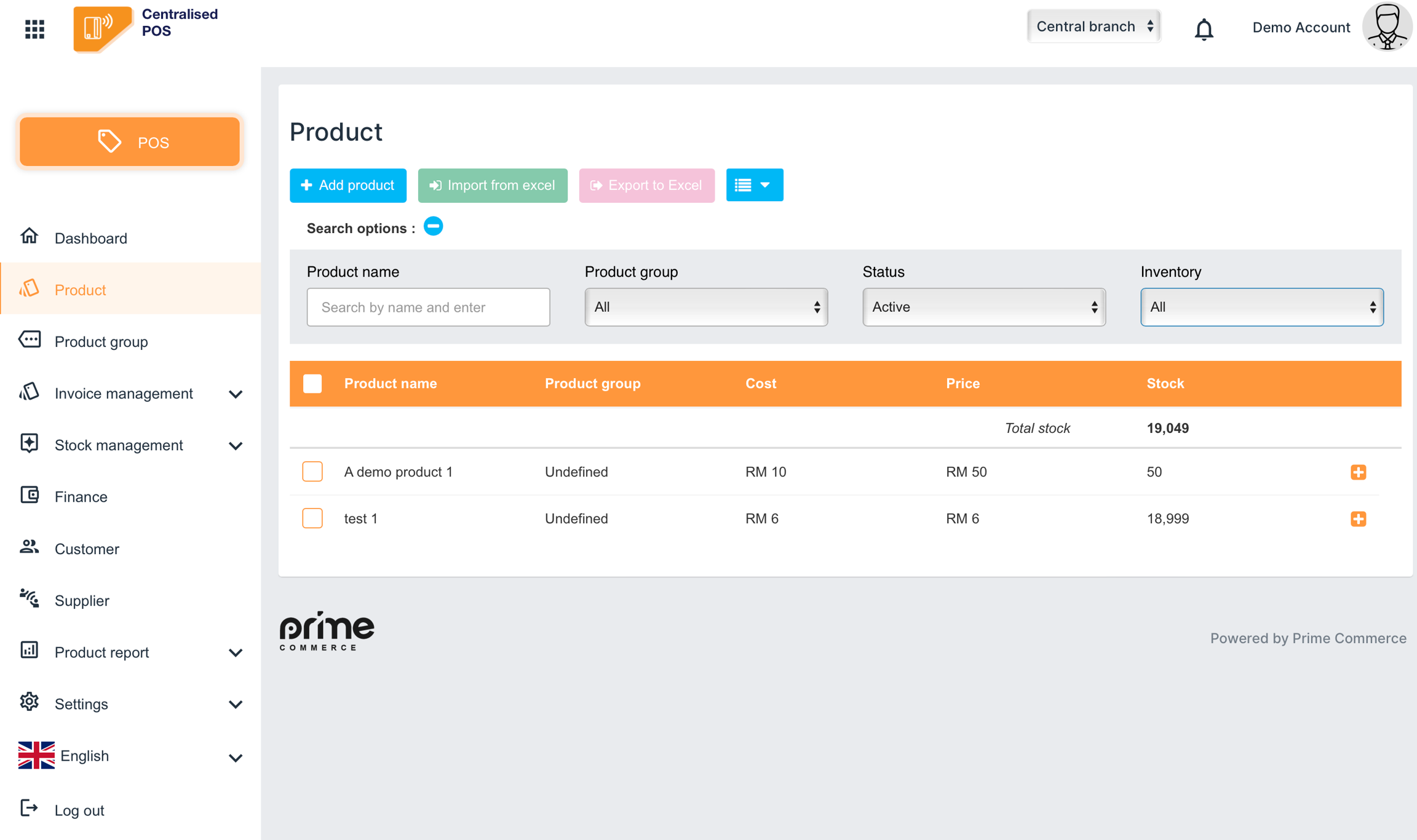Click Import from excel button

492,185
